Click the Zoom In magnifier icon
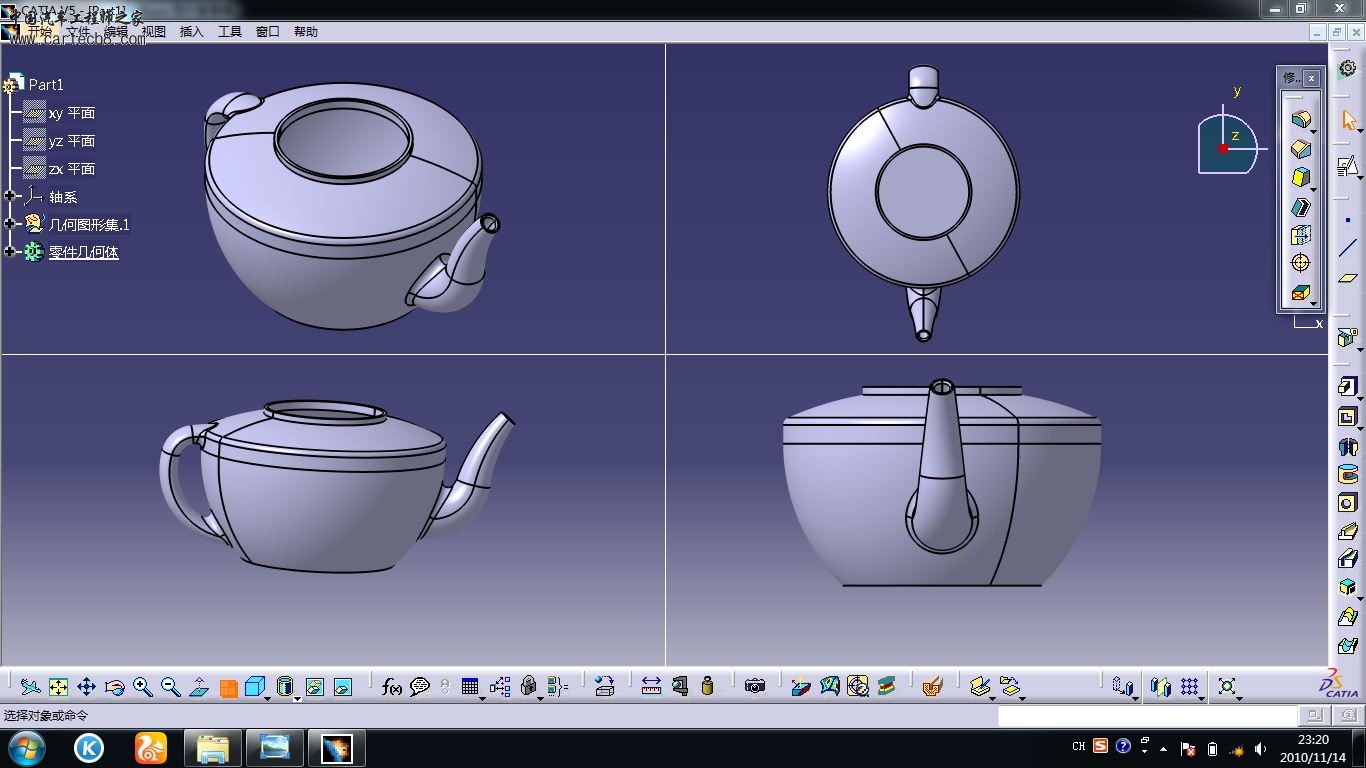1366x768 pixels. [x=143, y=686]
